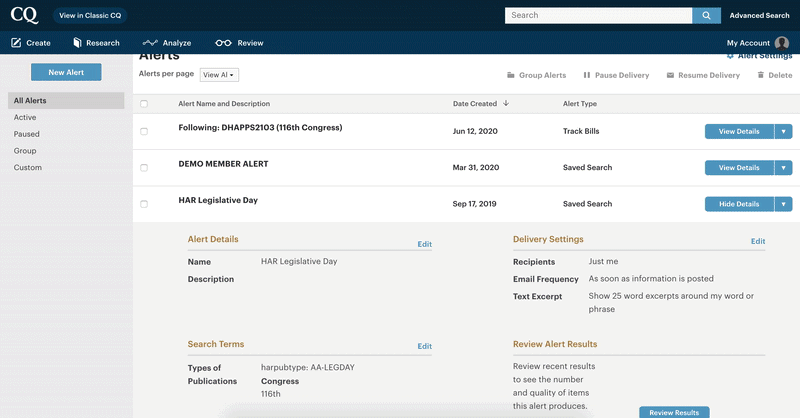Click into the Search field
Image resolution: width=800 pixels, height=418 pixels.
tap(598, 15)
